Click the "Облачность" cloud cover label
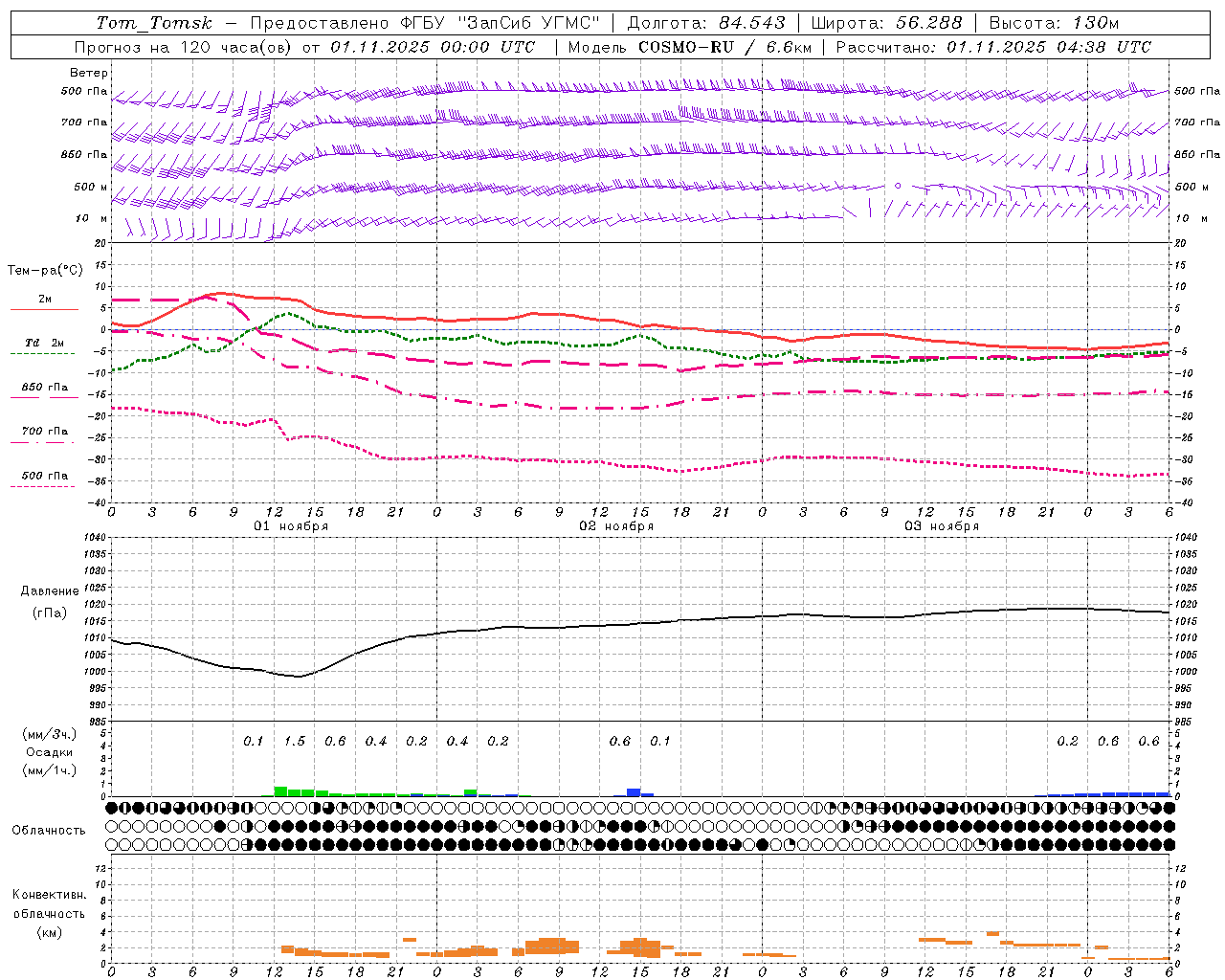Viewport: 1225px width, 980px height. [x=48, y=830]
